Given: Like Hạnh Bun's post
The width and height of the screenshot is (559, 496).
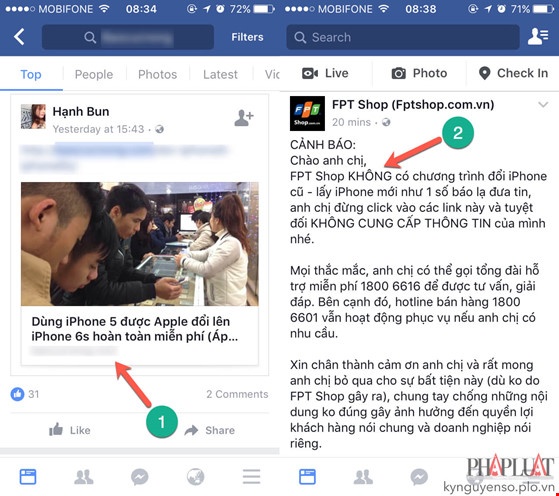Looking at the screenshot, I should (x=70, y=430).
